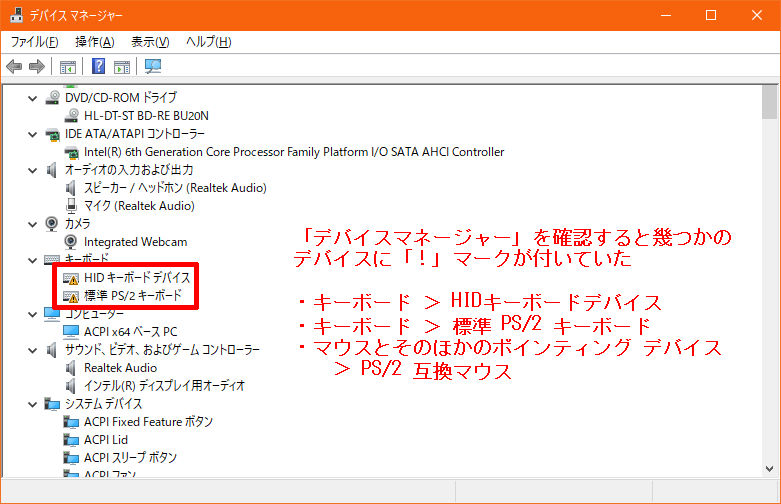Select 標準 PS/2 キーボード entry
The width and height of the screenshot is (781, 504).
(x=133, y=296)
